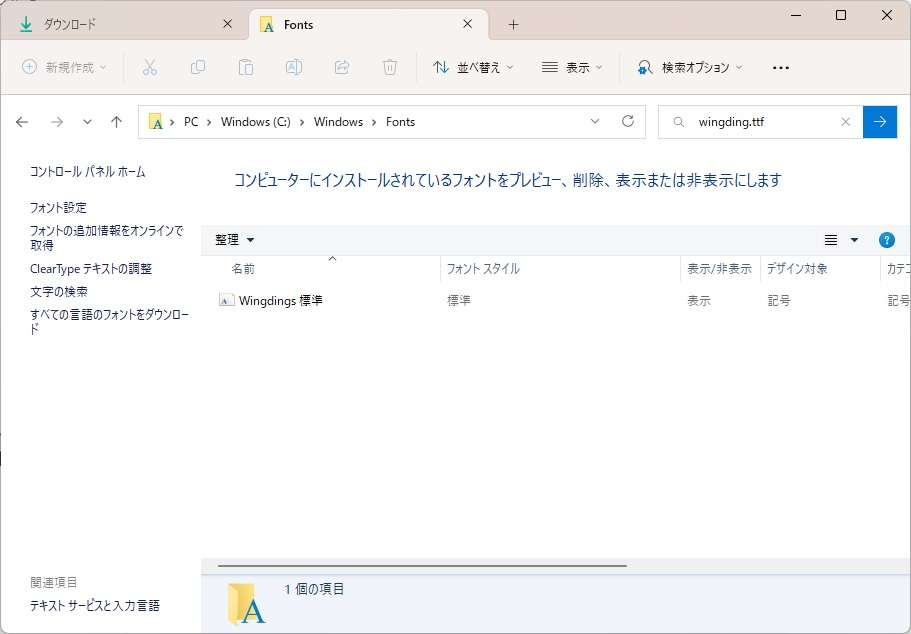The width and height of the screenshot is (911, 634).
Task: Click the change view list icon
Action: click(x=831, y=240)
